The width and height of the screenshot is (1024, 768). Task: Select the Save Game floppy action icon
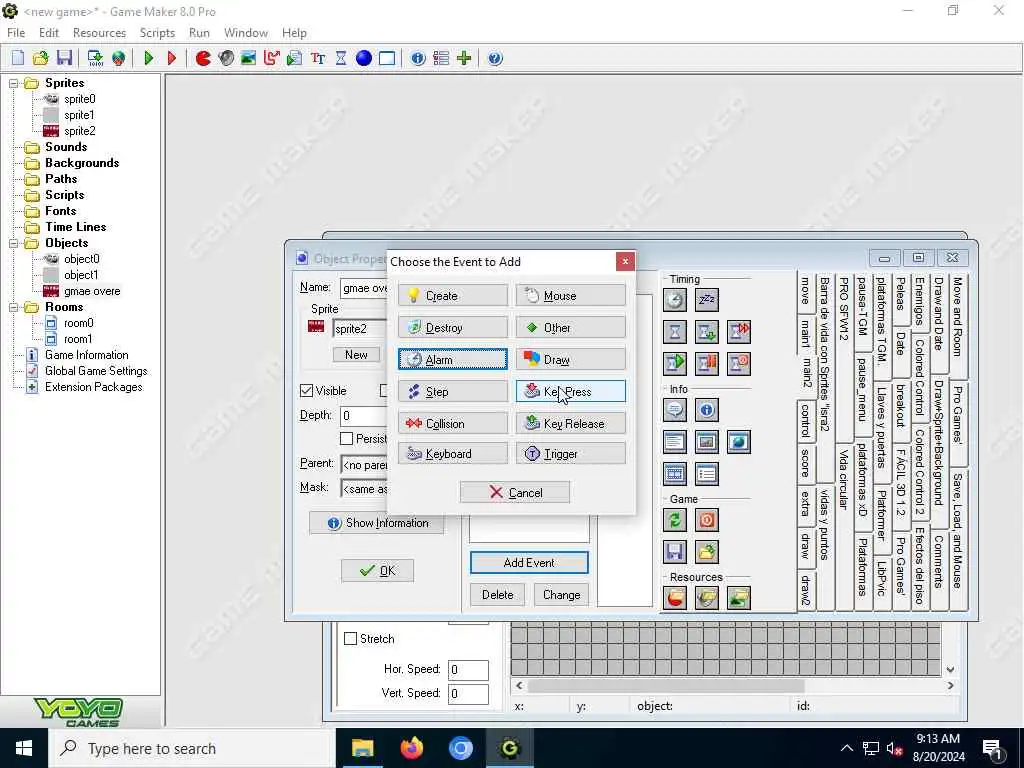tap(675, 552)
